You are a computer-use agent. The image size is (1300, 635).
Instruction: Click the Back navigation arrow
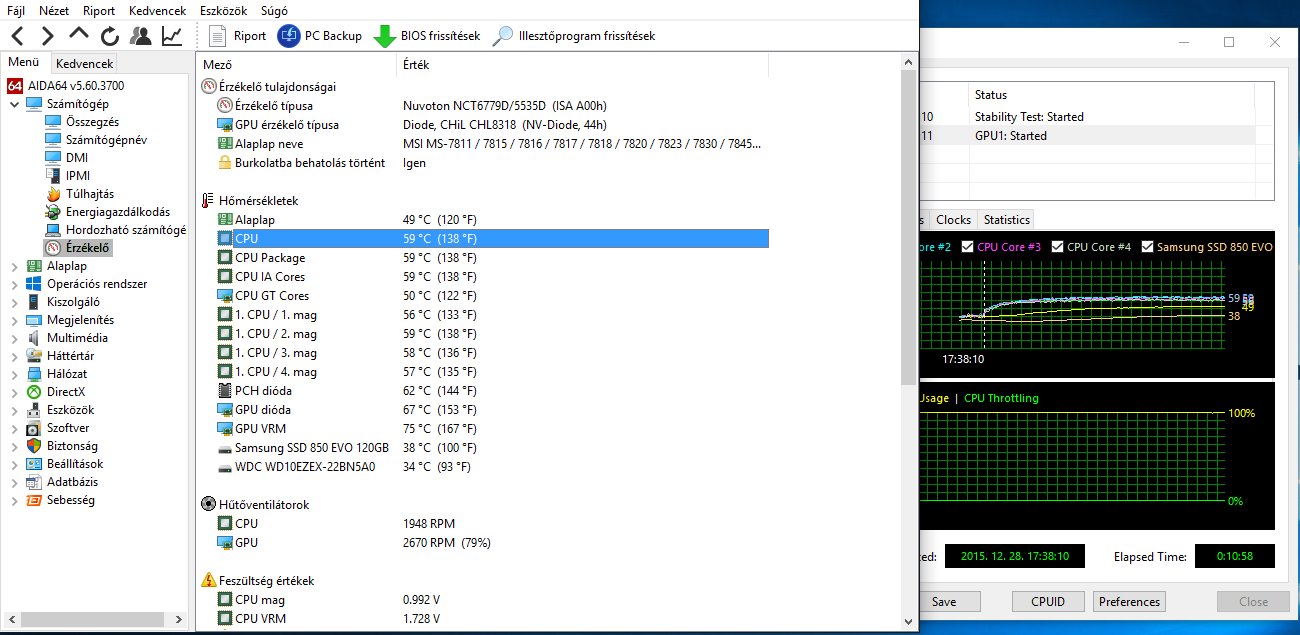pyautogui.click(x=17, y=36)
